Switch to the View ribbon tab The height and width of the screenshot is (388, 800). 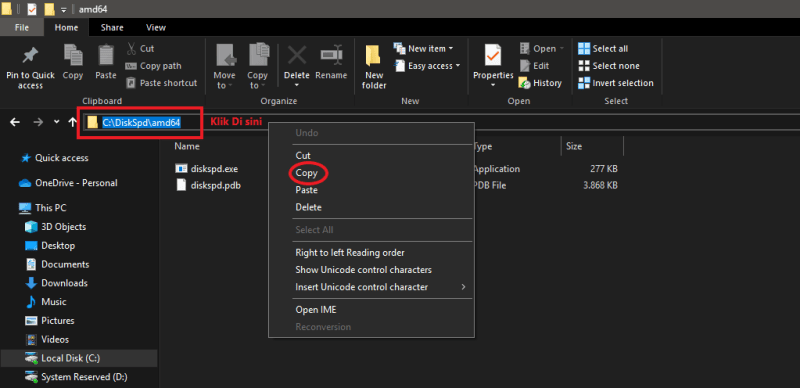[x=156, y=28]
